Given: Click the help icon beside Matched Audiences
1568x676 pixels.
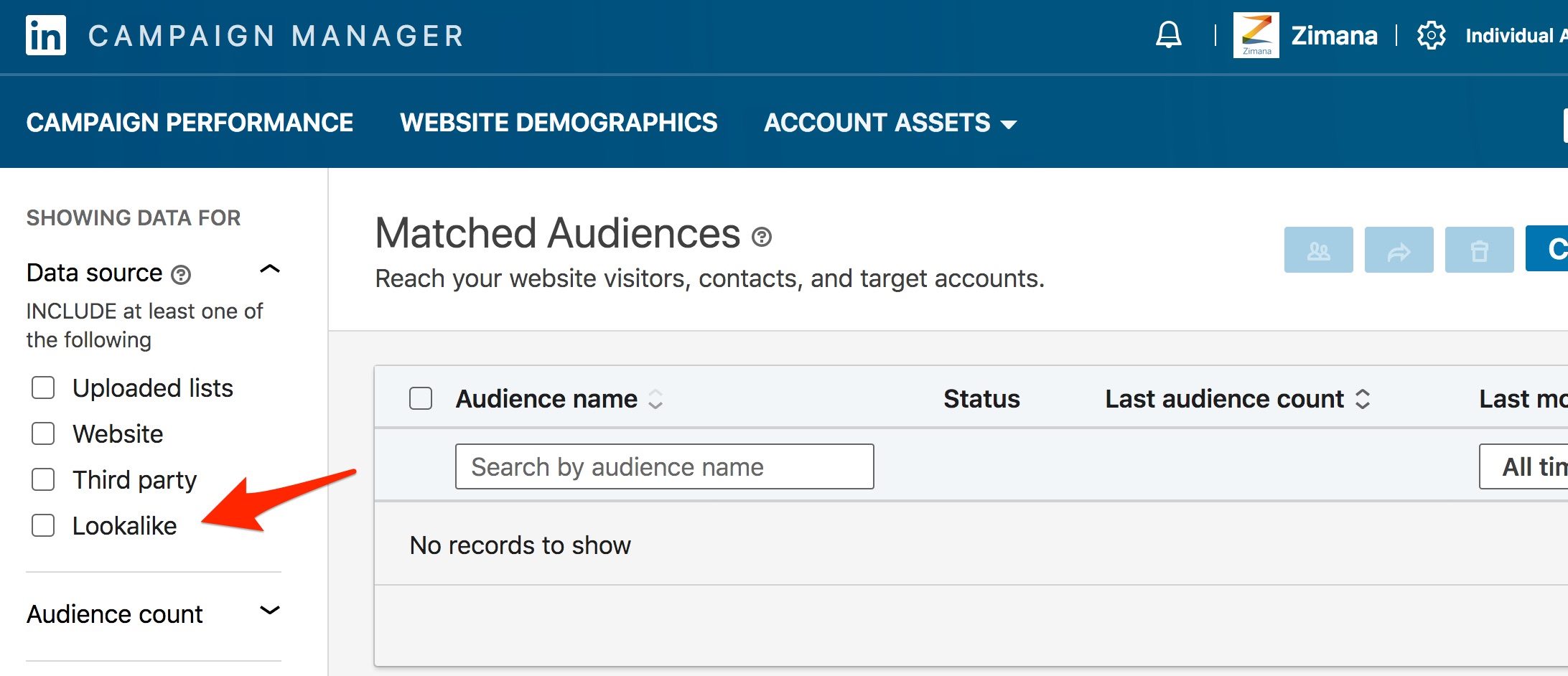Looking at the screenshot, I should click(x=762, y=237).
